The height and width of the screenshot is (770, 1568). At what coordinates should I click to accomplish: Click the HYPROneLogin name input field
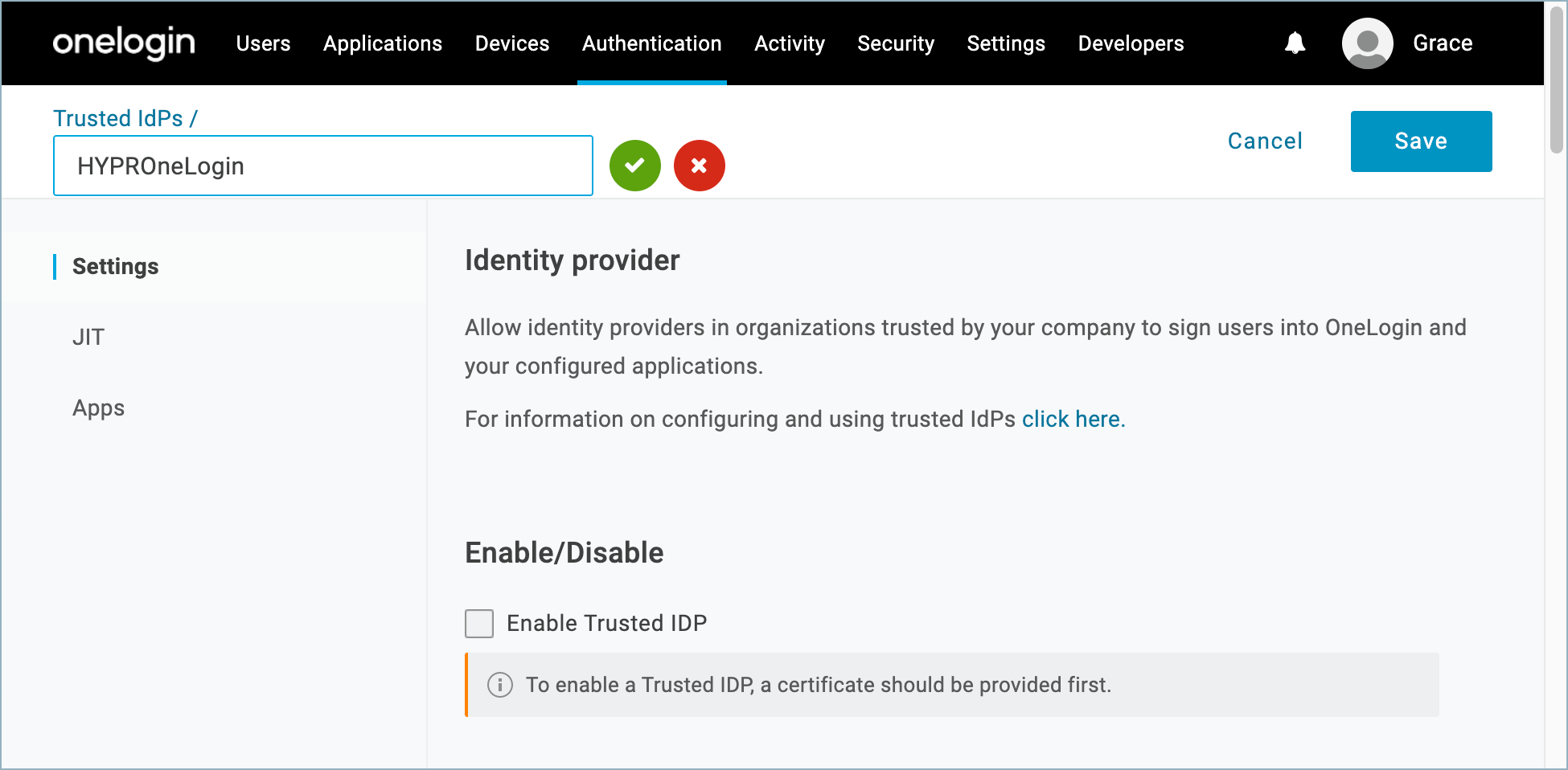point(322,166)
